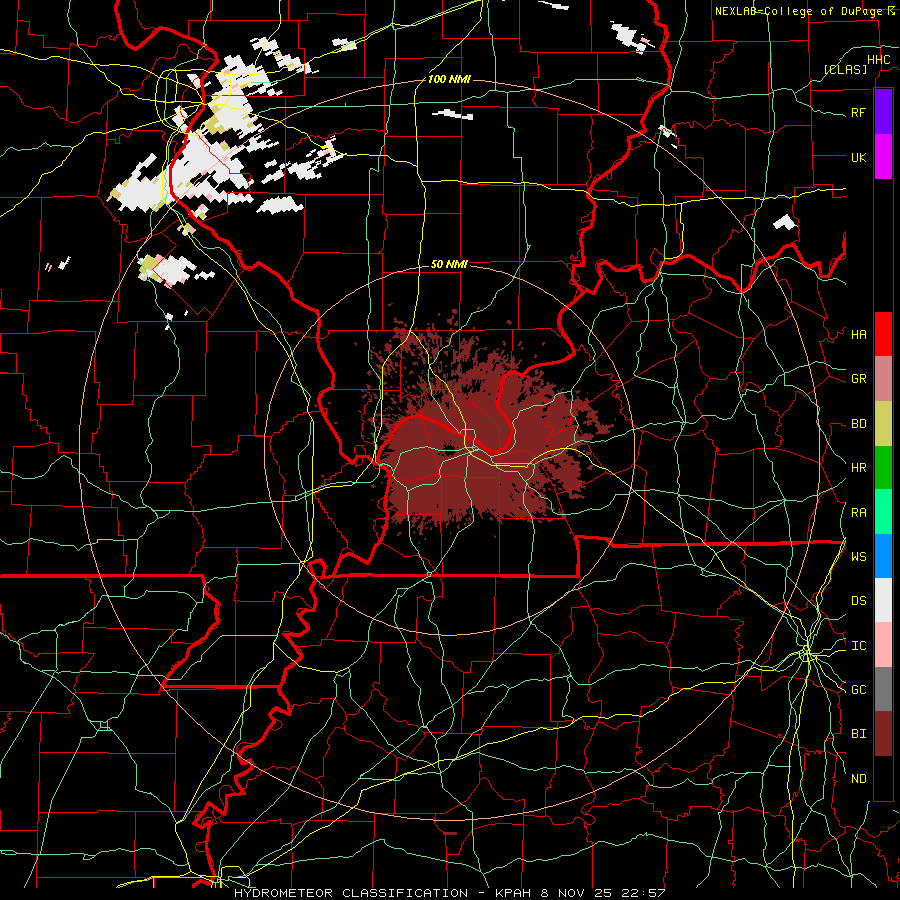Click the RF purple legend swatch
Viewport: 900px width, 900px height.
coord(883,112)
